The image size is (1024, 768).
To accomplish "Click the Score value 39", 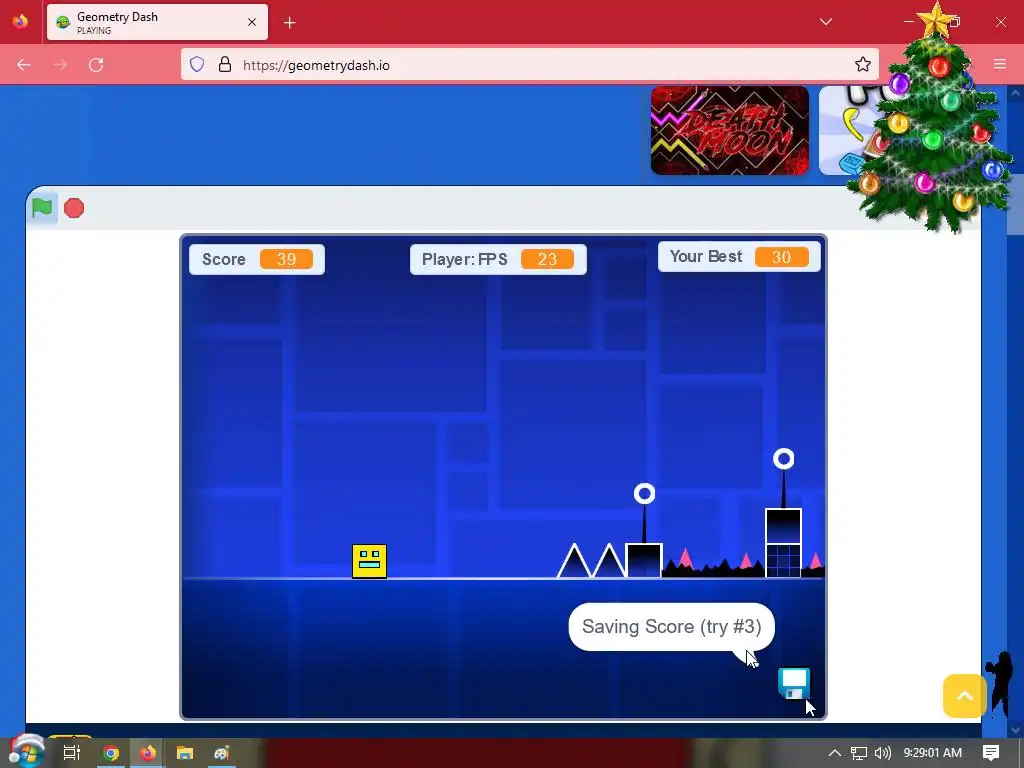I will (286, 259).
